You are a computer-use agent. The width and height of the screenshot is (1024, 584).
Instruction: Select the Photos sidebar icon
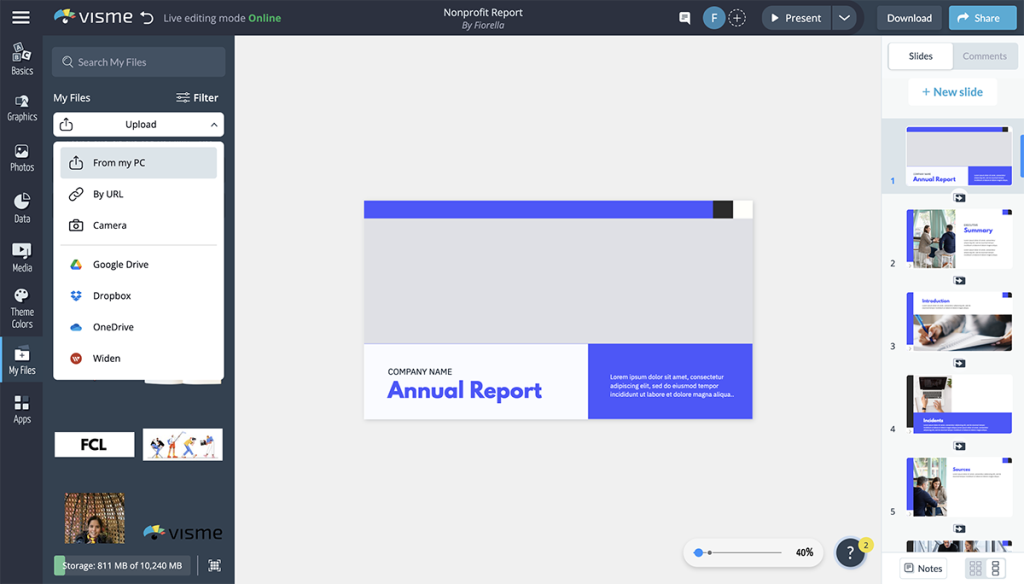point(21,157)
